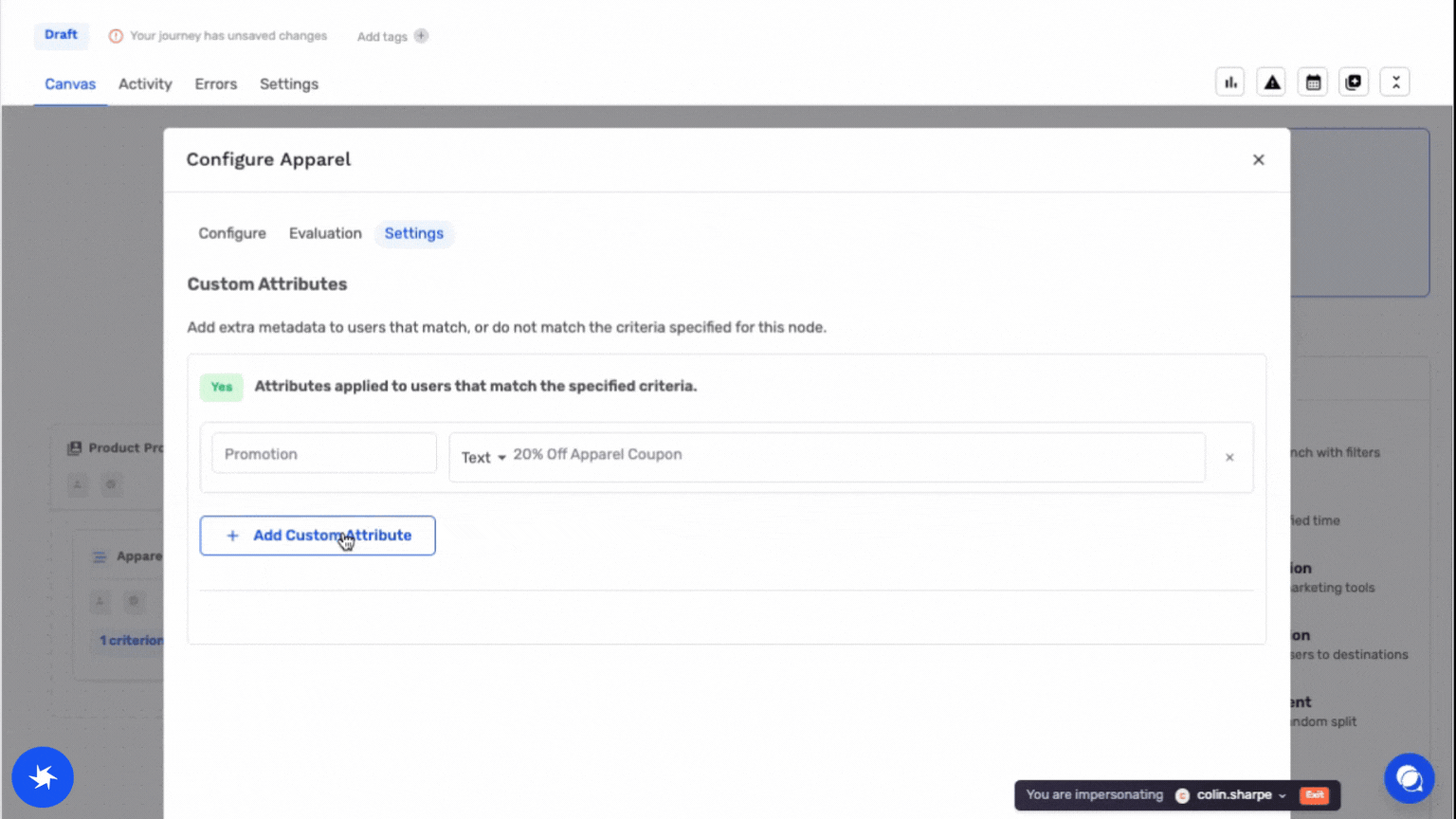This screenshot has height=819, width=1456.
Task: Open the chat support bubble
Action: (x=1409, y=778)
